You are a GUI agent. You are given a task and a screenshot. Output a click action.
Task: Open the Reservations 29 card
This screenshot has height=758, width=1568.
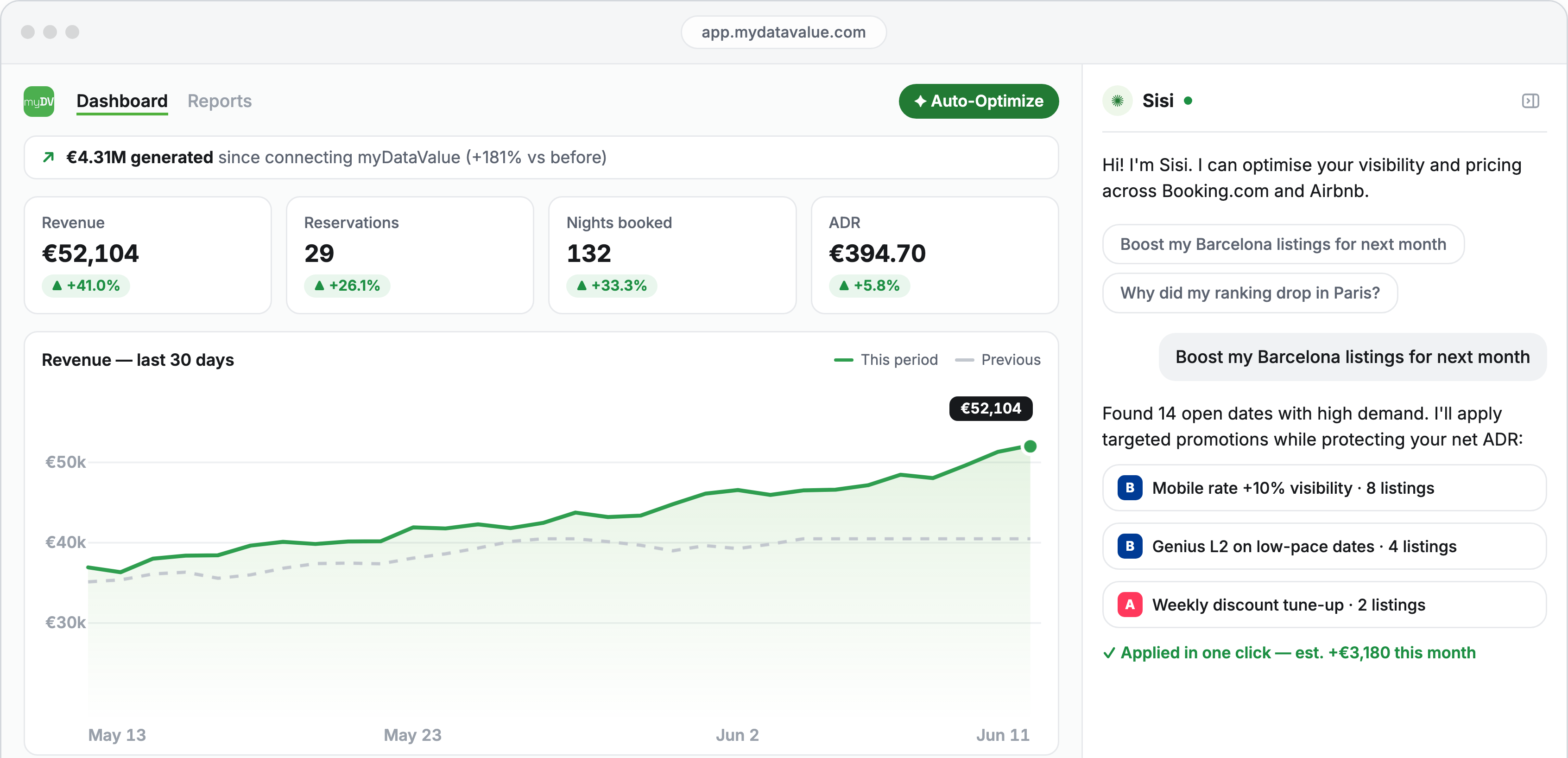[x=410, y=255]
